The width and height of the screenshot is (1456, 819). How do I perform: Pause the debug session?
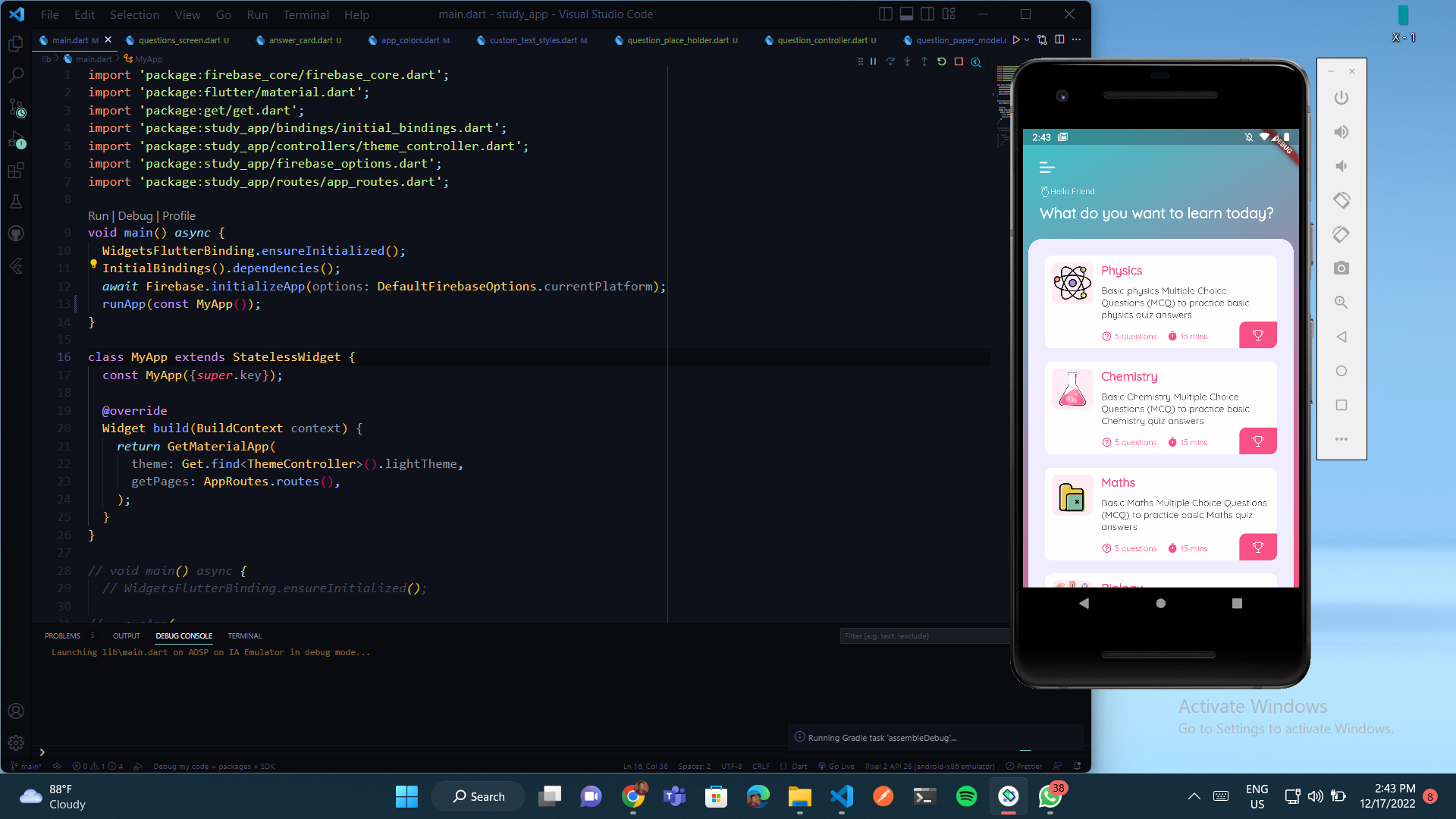tap(873, 61)
